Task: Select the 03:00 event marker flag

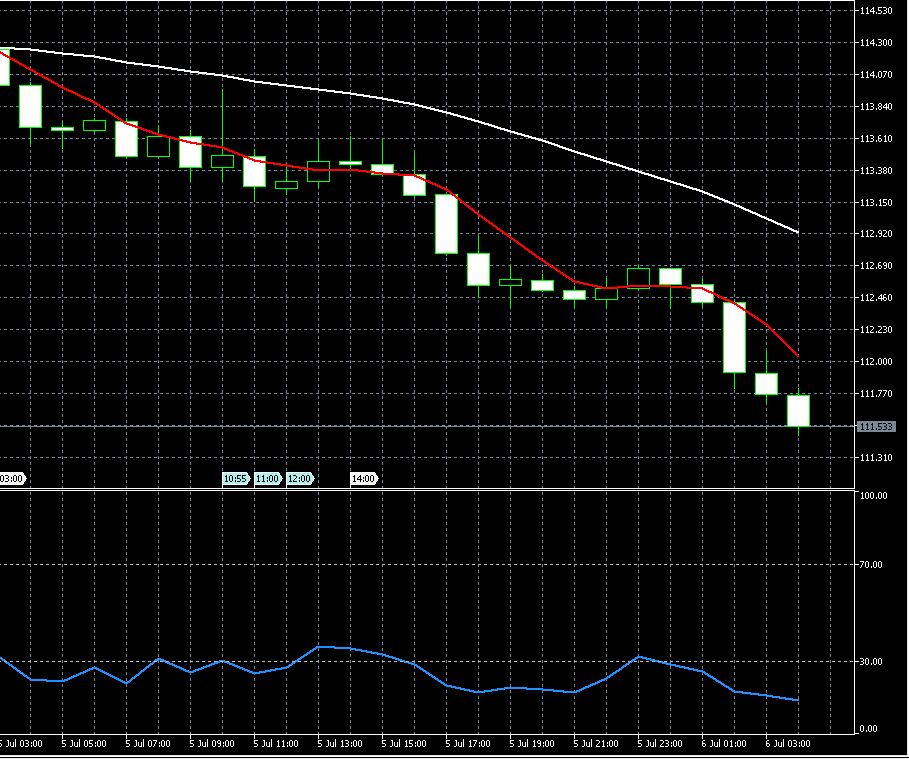Action: click(12, 479)
